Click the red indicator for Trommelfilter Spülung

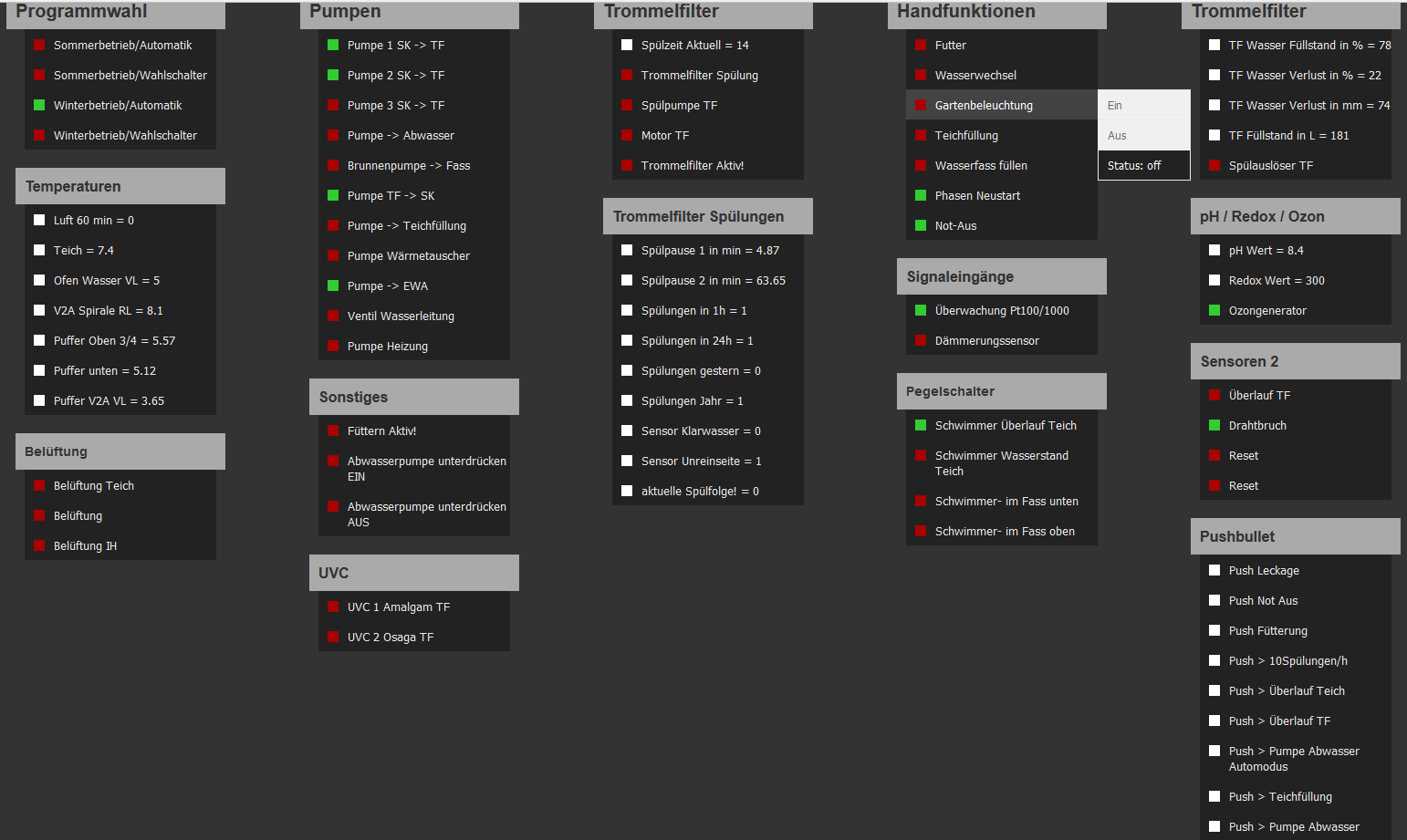point(627,76)
